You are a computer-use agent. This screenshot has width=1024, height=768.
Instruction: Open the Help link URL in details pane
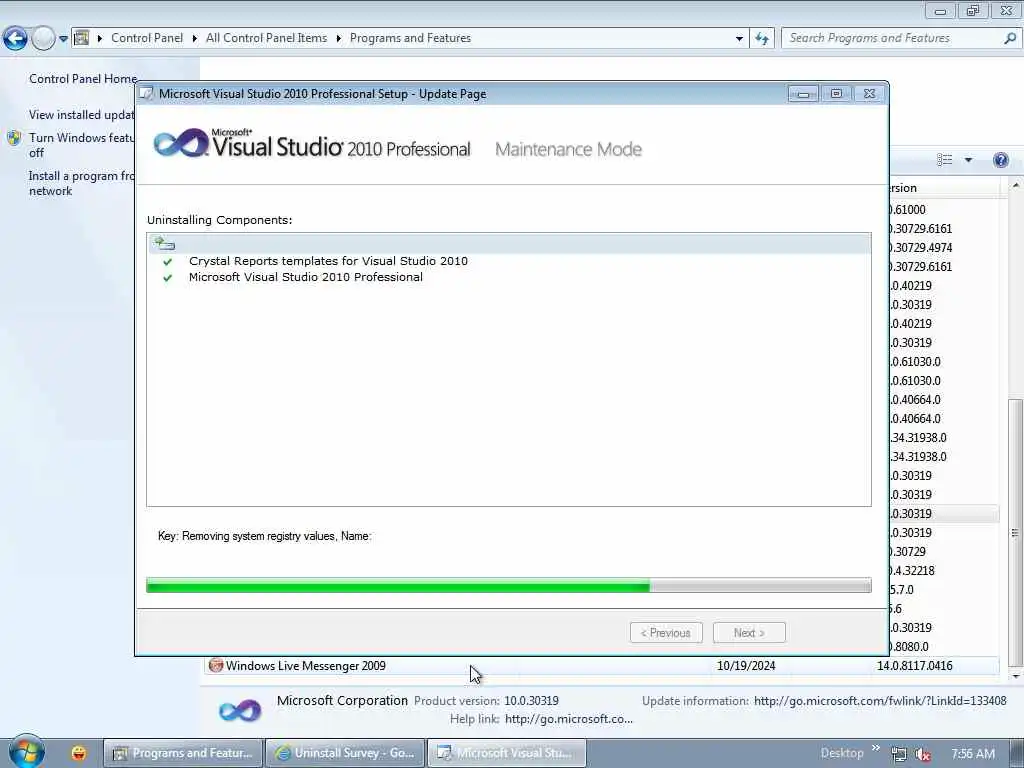[569, 719]
